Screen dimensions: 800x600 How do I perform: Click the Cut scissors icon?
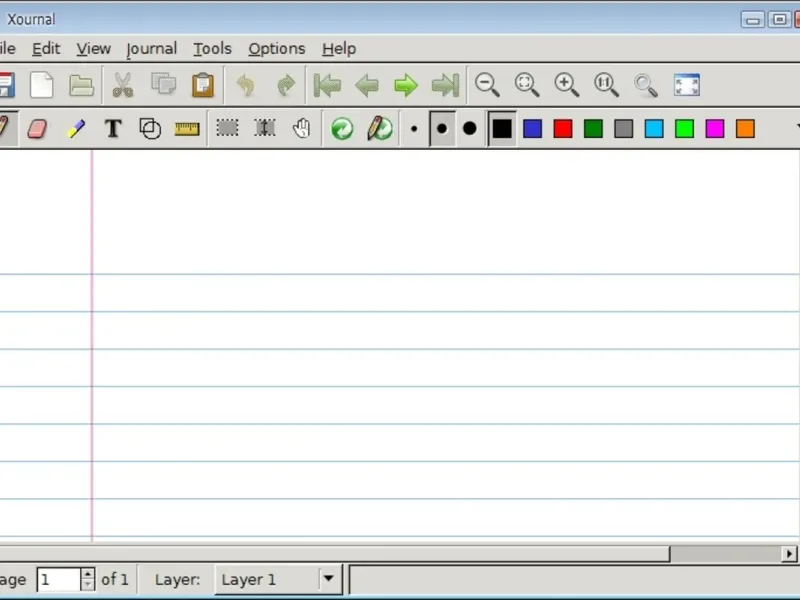122,85
